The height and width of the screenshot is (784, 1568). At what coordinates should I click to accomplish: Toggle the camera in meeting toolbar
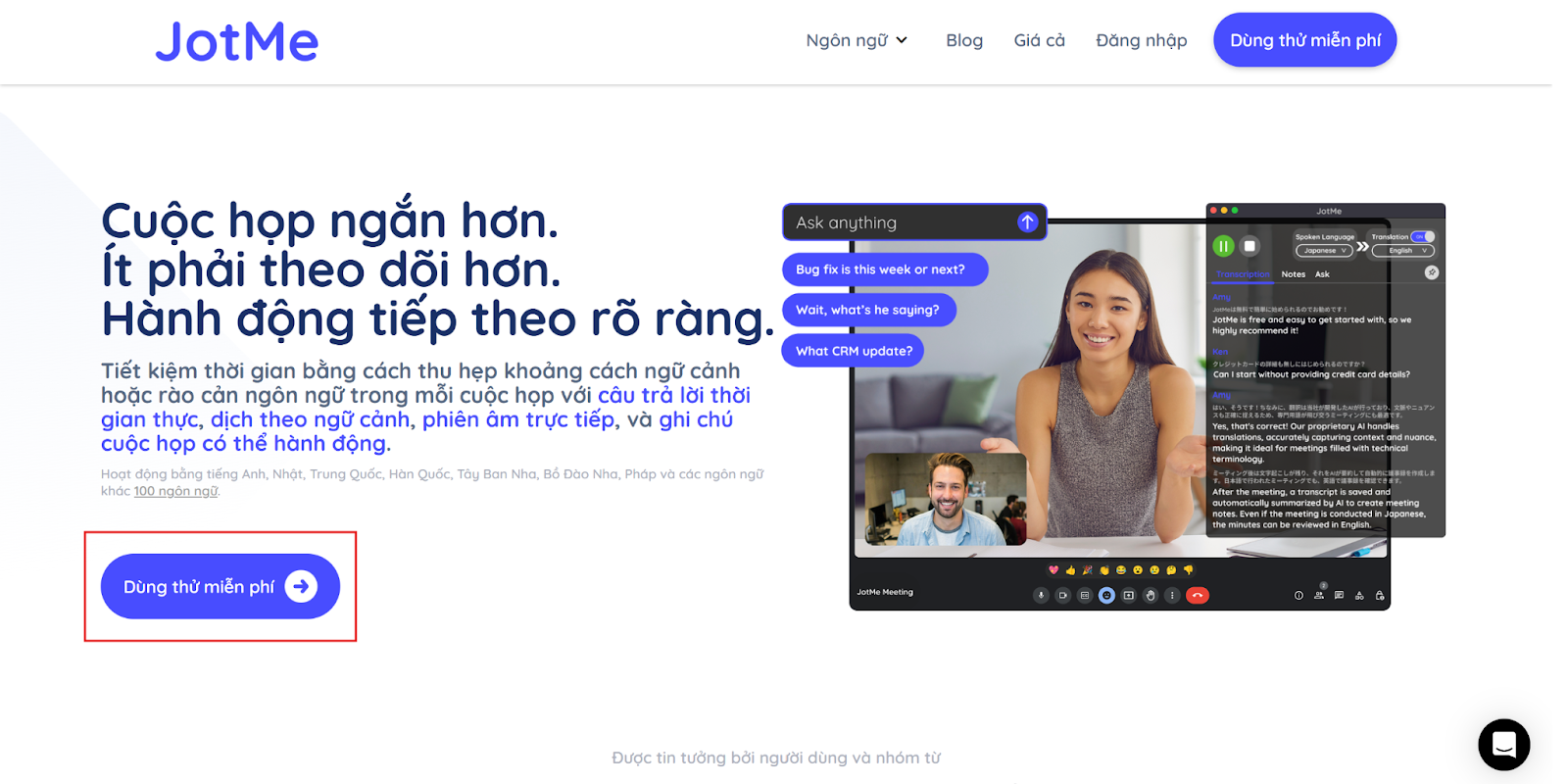point(1063,595)
